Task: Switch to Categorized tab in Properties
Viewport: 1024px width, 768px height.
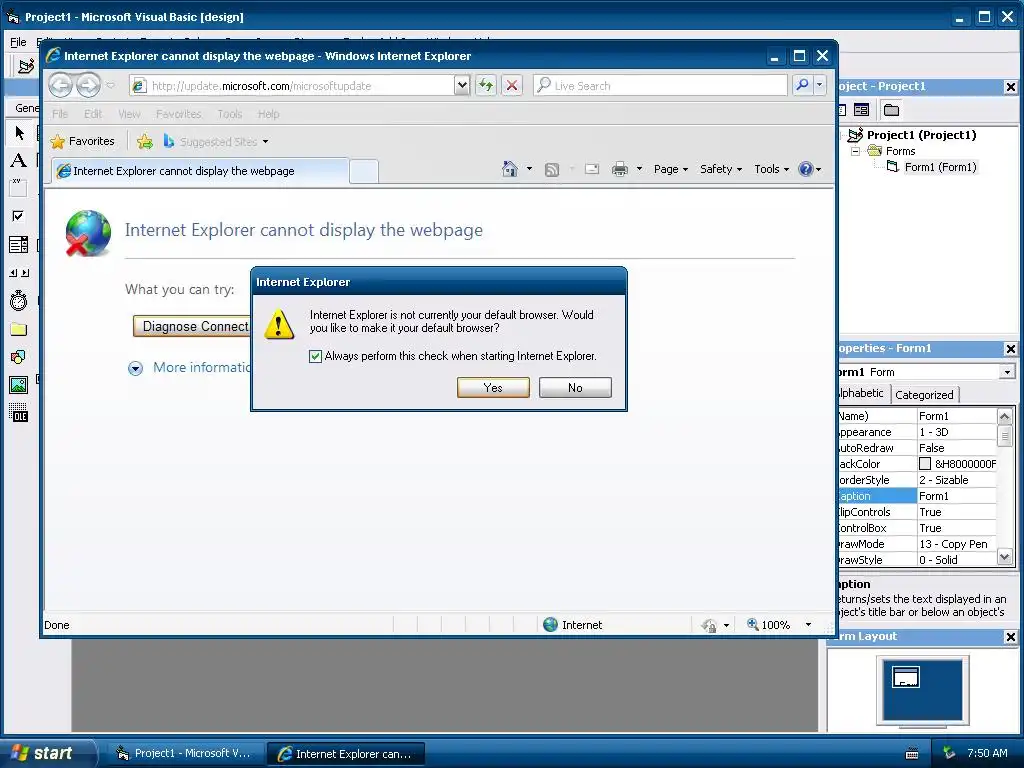Action: [923, 394]
